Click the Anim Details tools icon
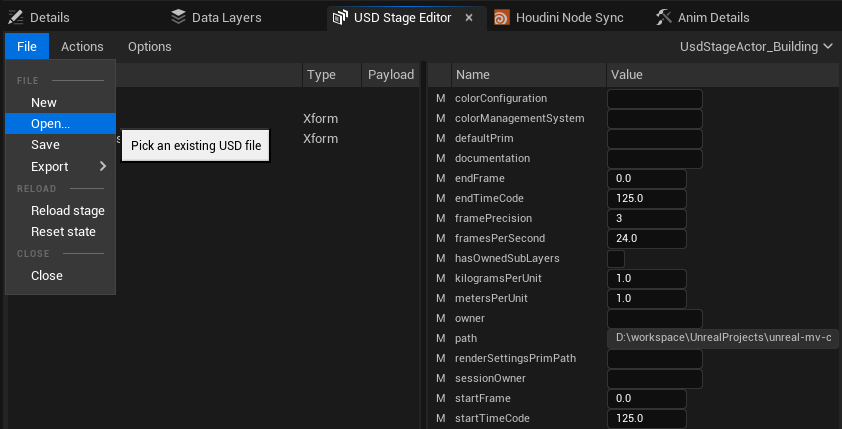The image size is (842, 429). click(x=664, y=18)
